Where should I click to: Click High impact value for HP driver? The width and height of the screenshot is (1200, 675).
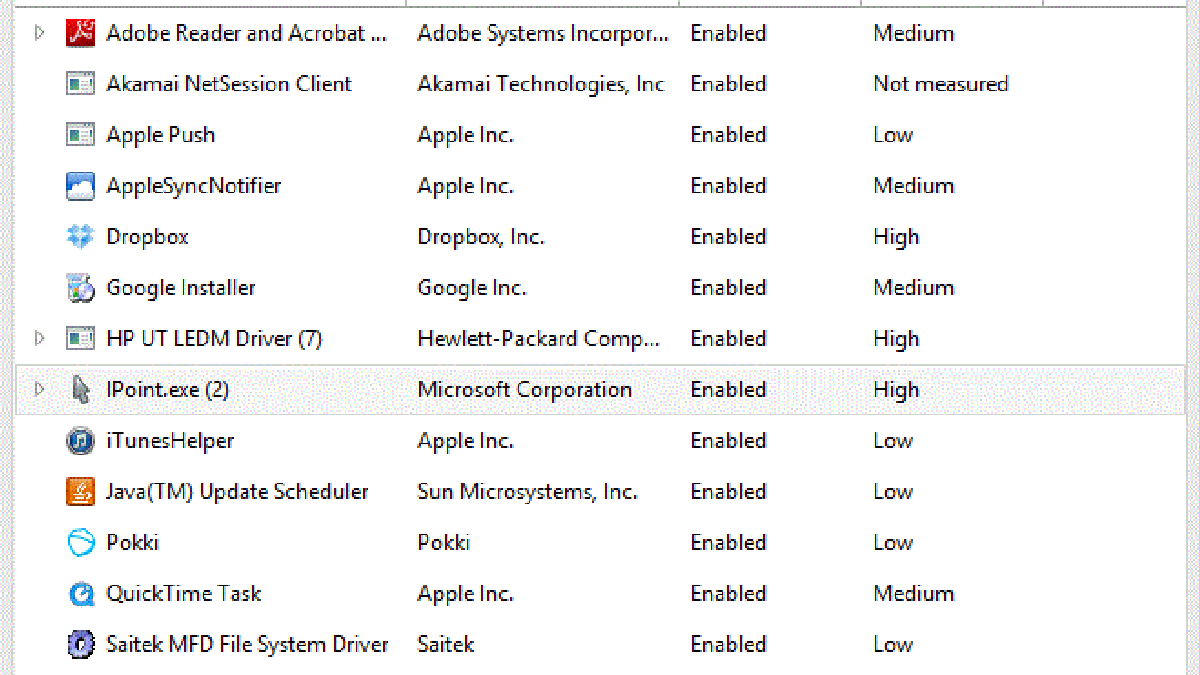[896, 339]
